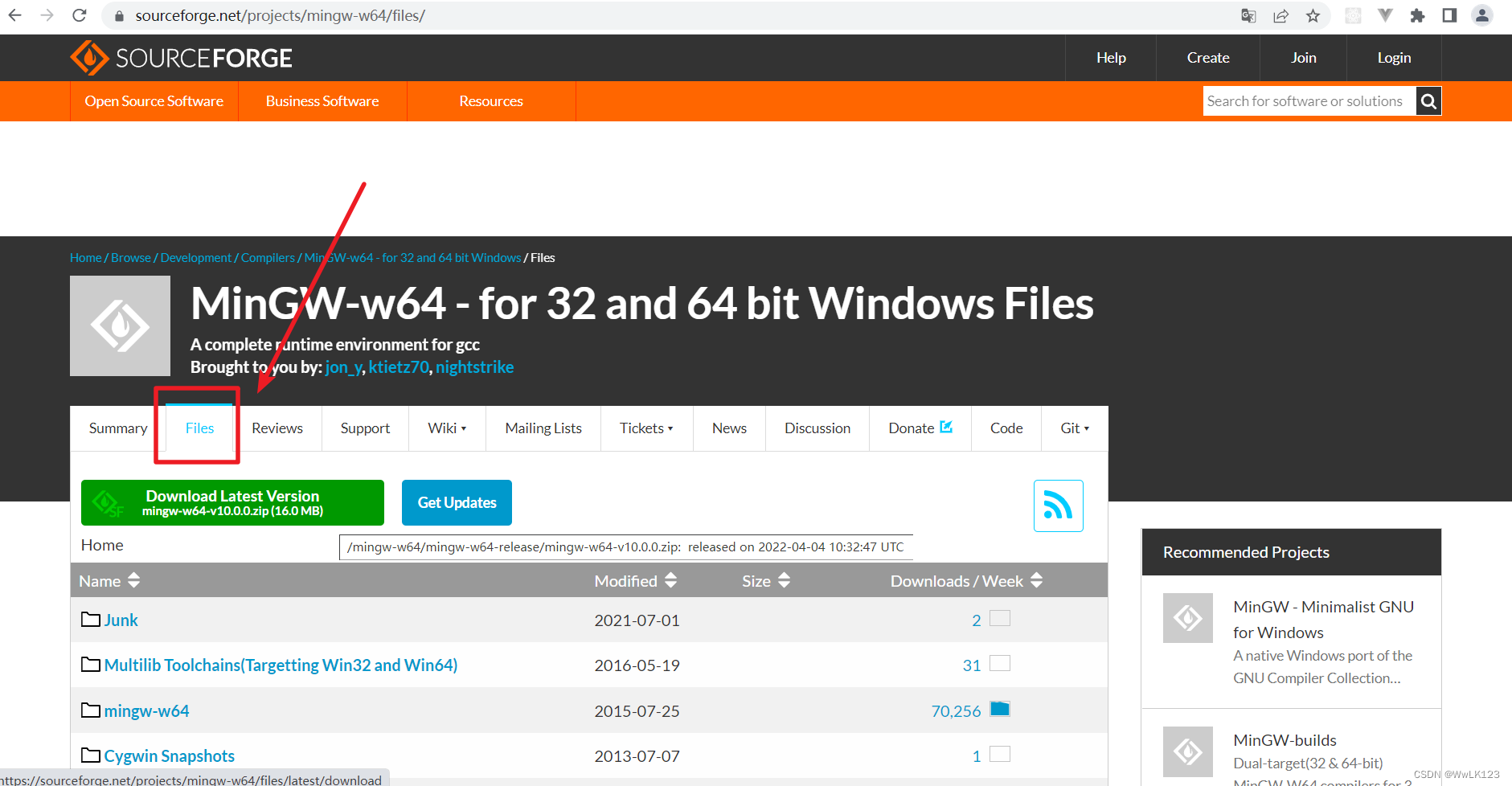Click the browser address bar URL
This screenshot has height=786, width=1512.
click(x=280, y=15)
